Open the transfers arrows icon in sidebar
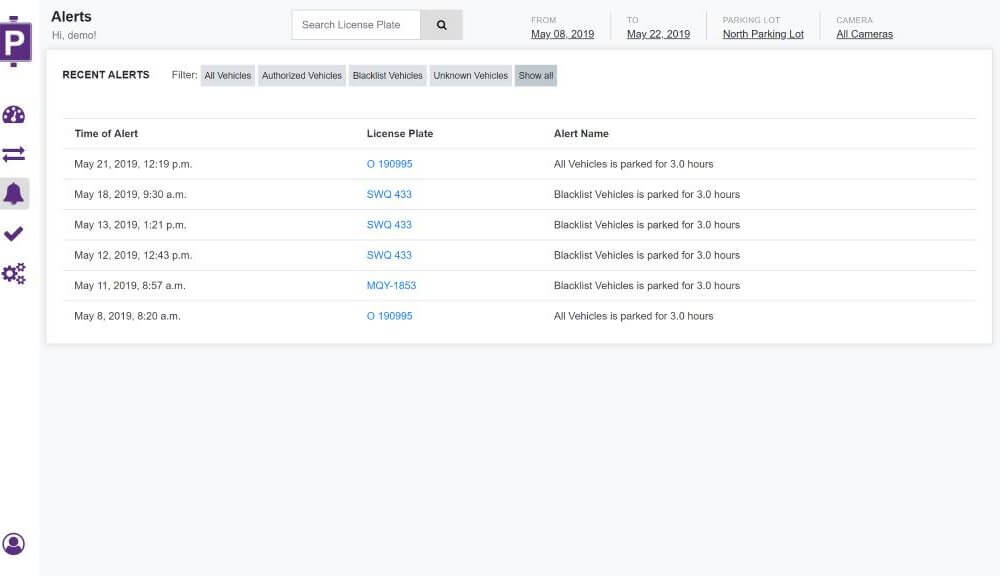The width and height of the screenshot is (1000, 576). coord(13,154)
